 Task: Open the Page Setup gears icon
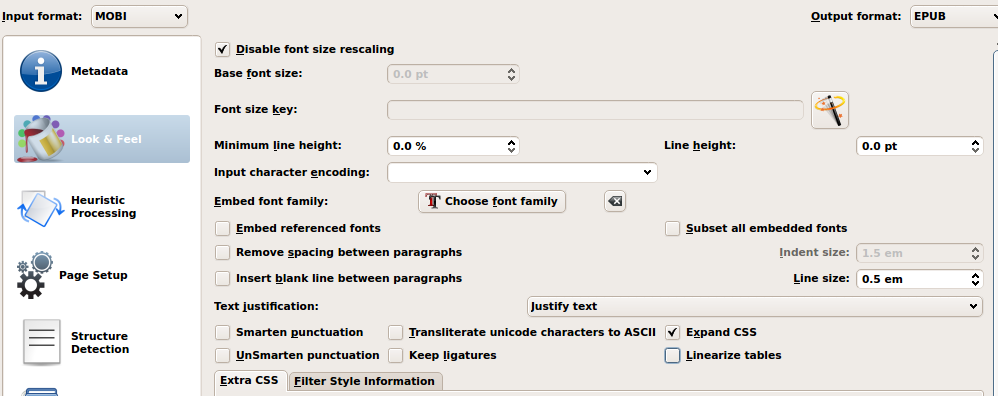click(x=34, y=275)
